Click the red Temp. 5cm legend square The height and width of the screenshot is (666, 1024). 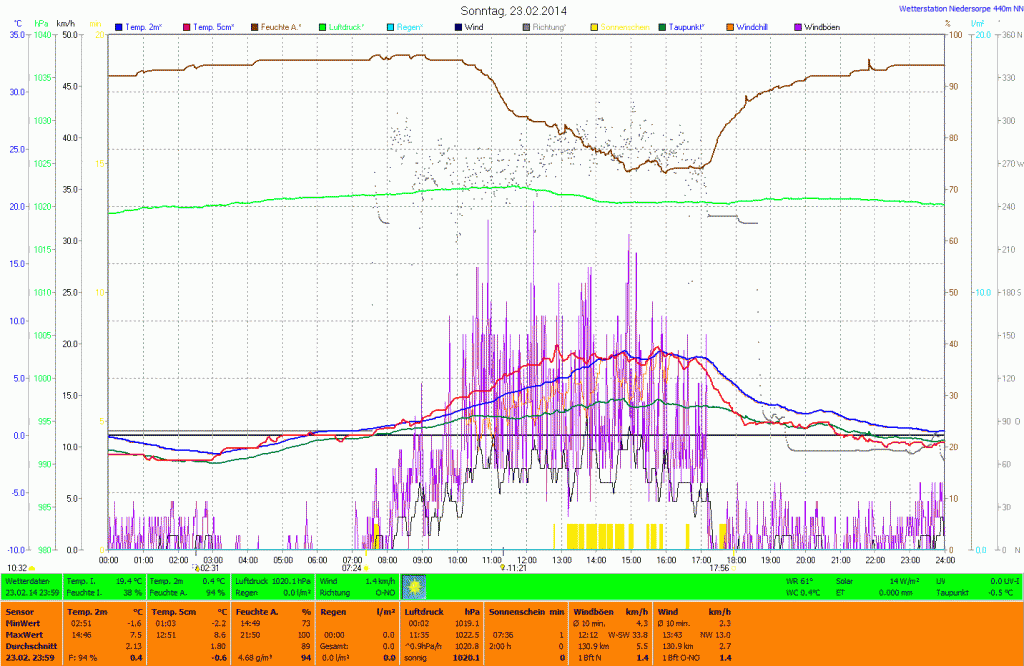click(x=187, y=26)
